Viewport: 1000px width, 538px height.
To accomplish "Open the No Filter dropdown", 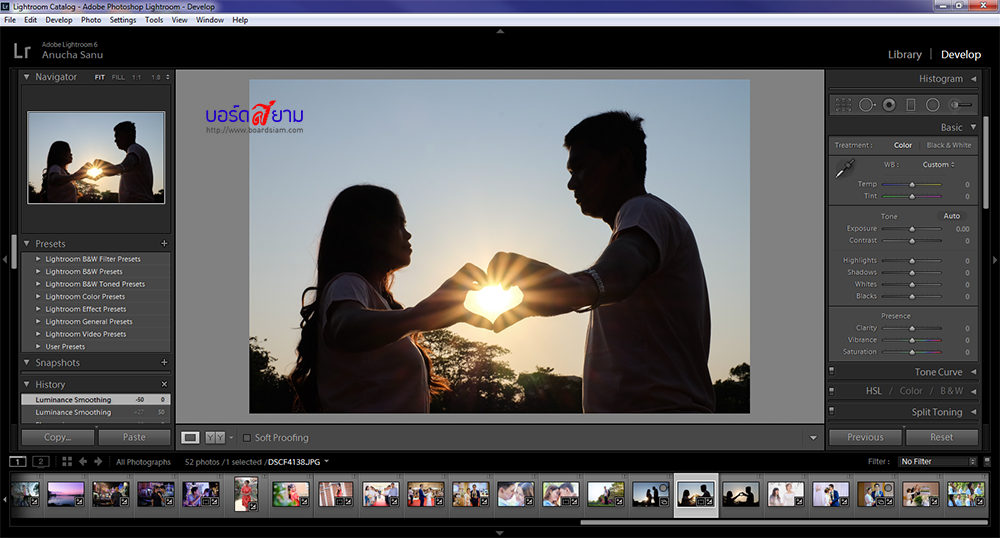I will pos(937,462).
